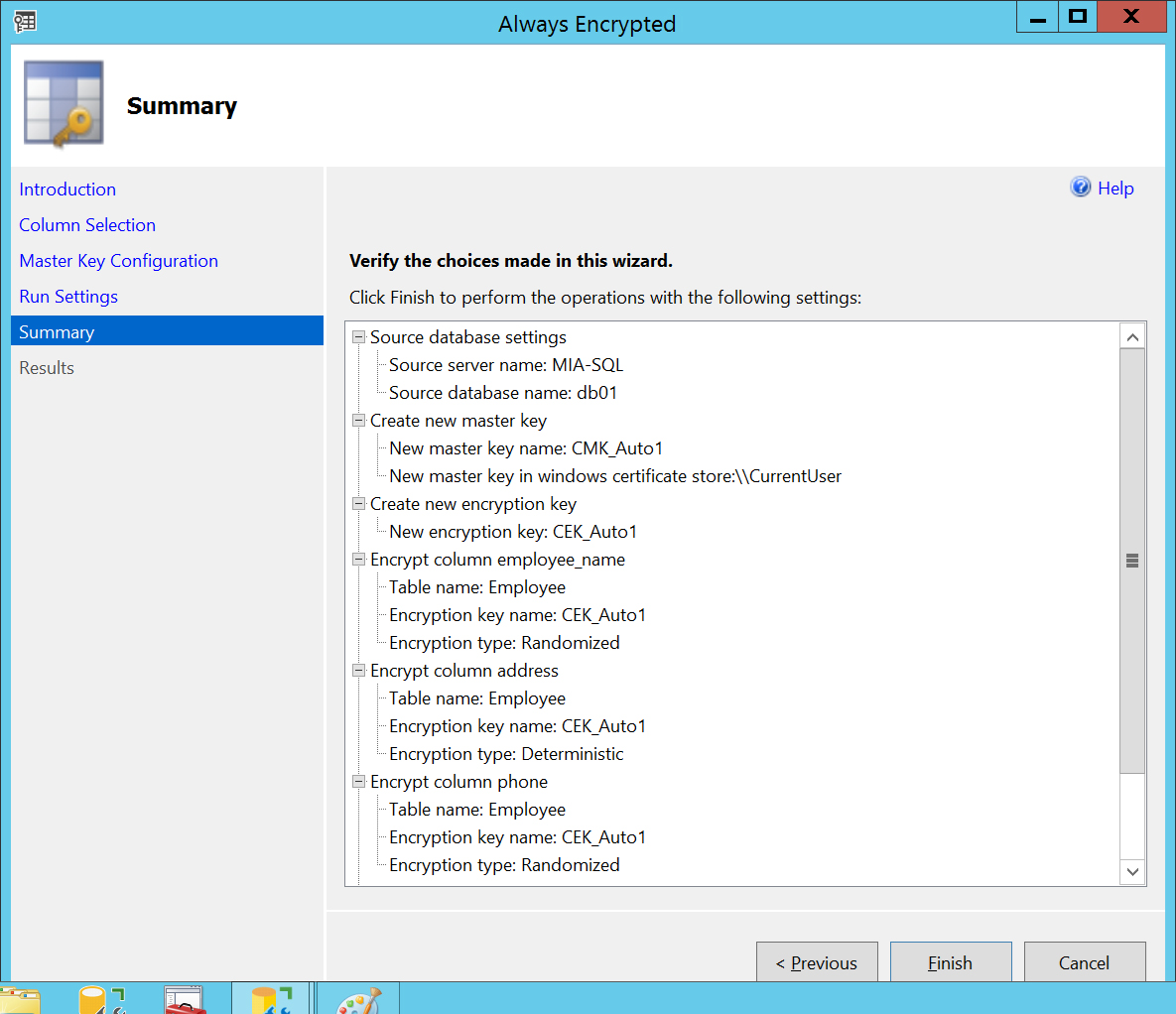
Task: Select Table name row under employee_name
Action: point(477,587)
